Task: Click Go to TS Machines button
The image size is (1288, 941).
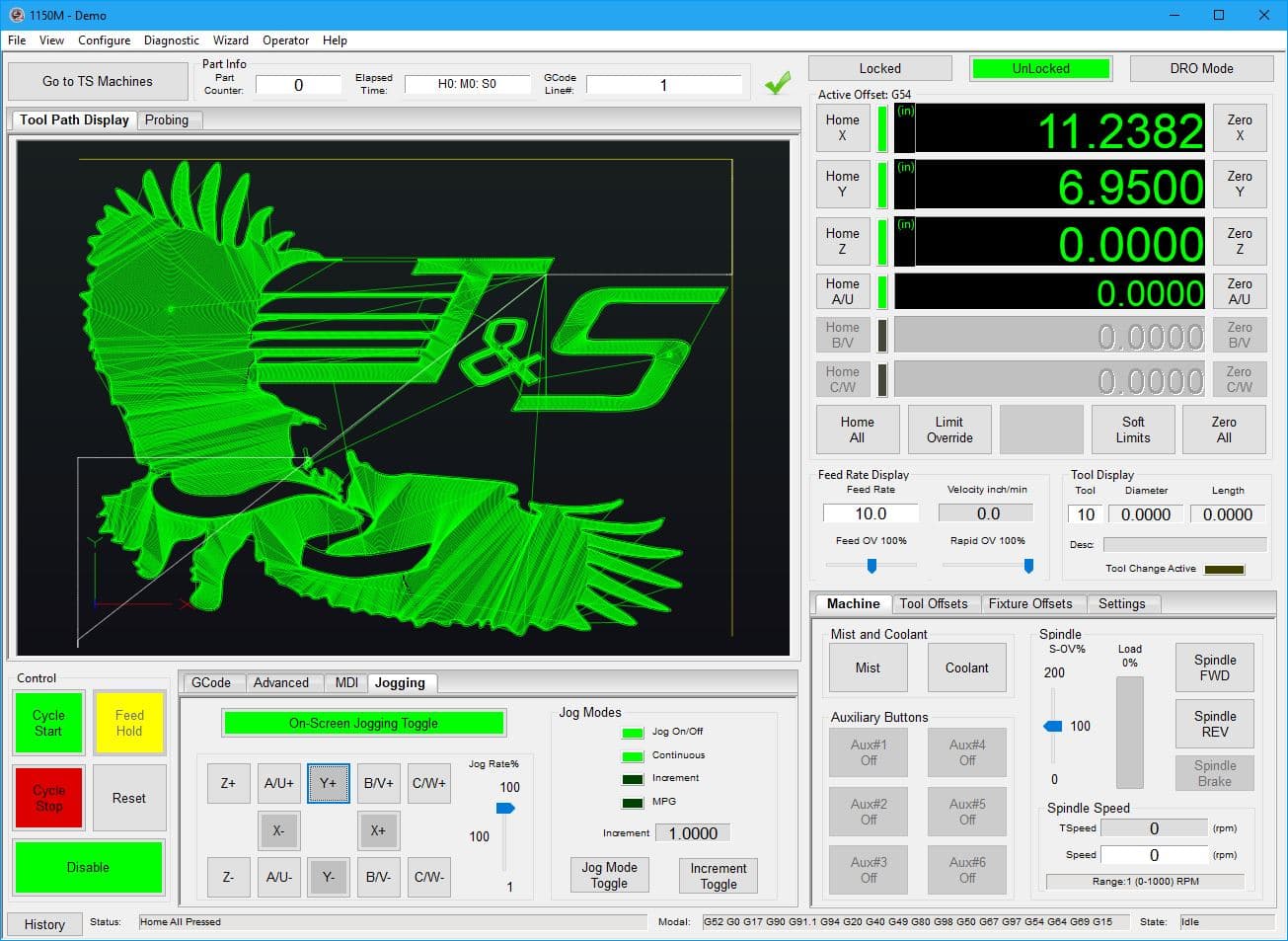Action: (x=98, y=81)
